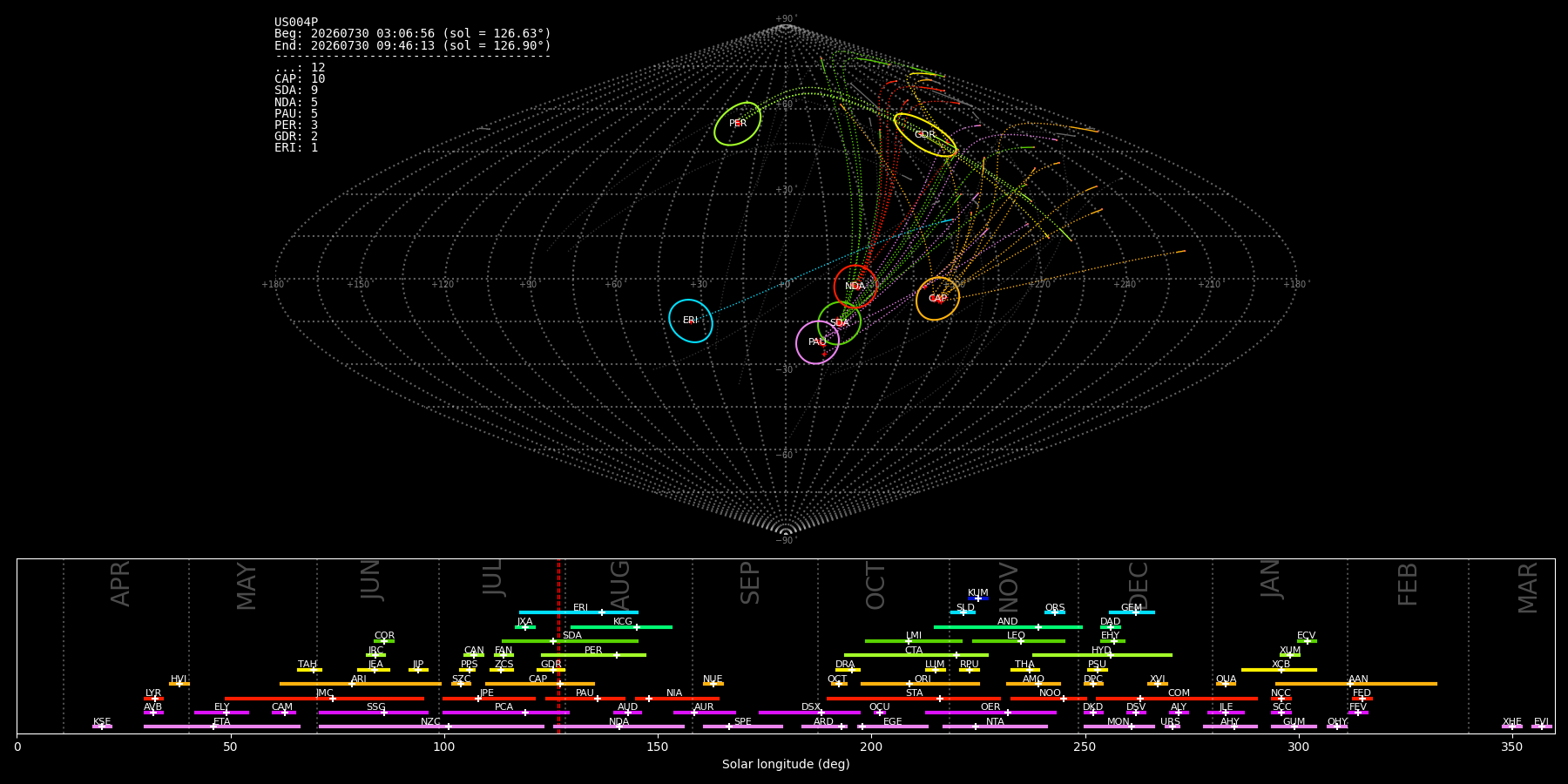Click the APR month label
Viewport: 1568px width, 784px height.
coord(120,584)
